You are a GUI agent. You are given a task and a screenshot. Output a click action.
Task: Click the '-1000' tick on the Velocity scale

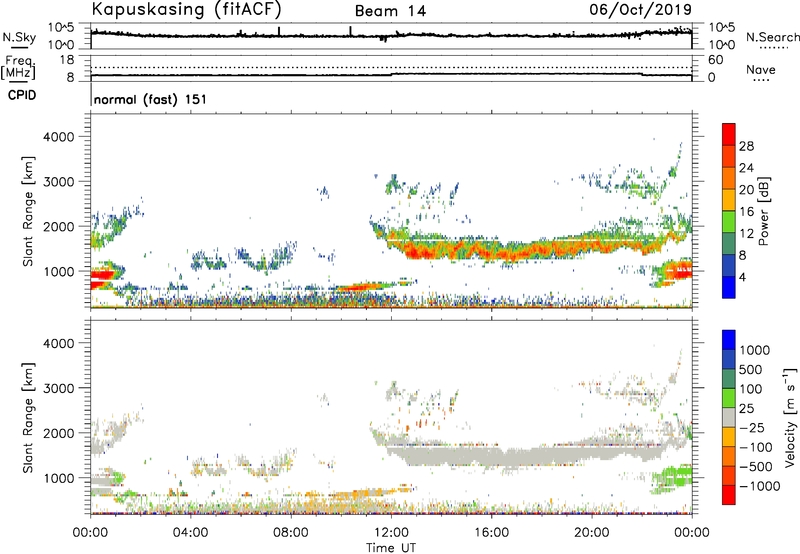759,486
